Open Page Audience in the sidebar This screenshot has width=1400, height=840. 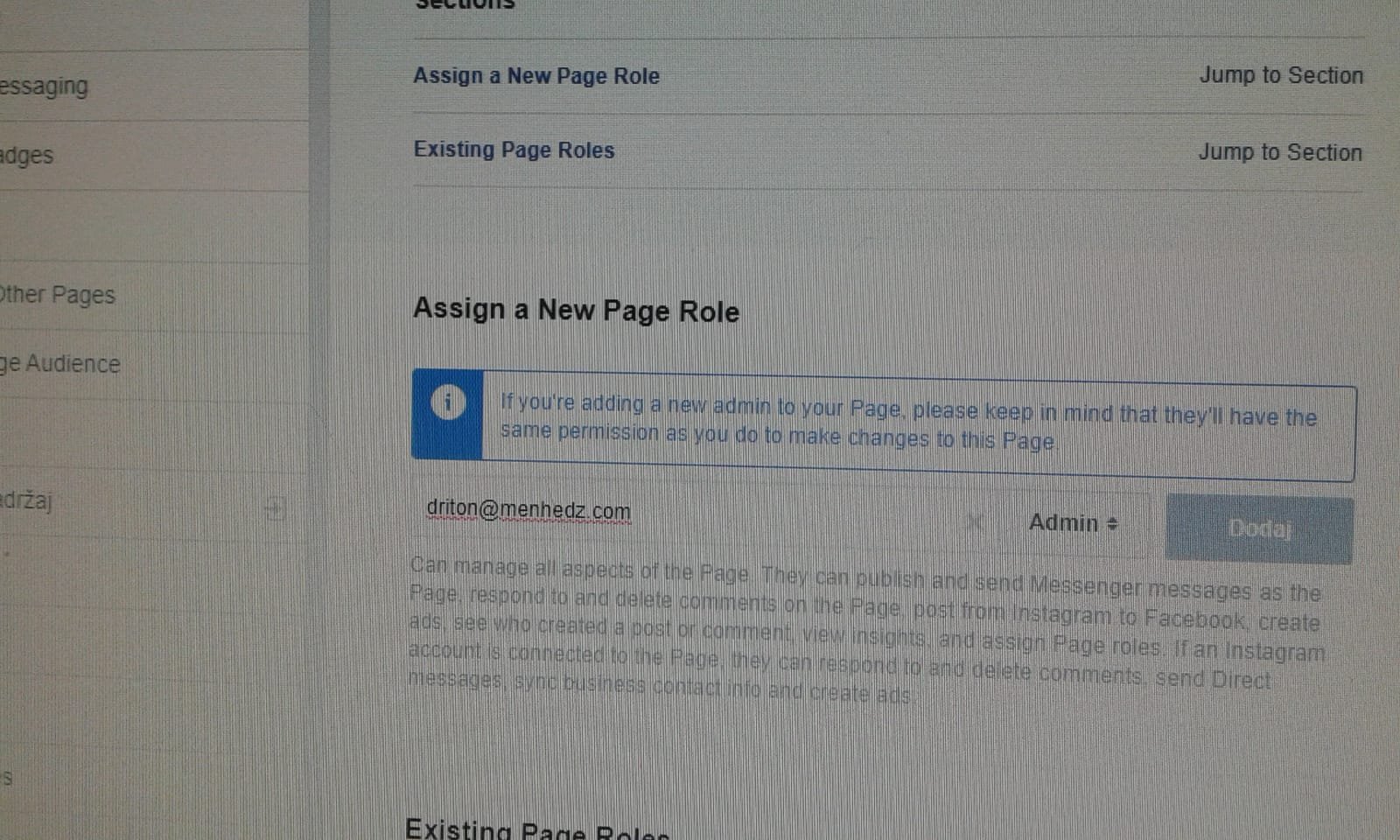(61, 364)
